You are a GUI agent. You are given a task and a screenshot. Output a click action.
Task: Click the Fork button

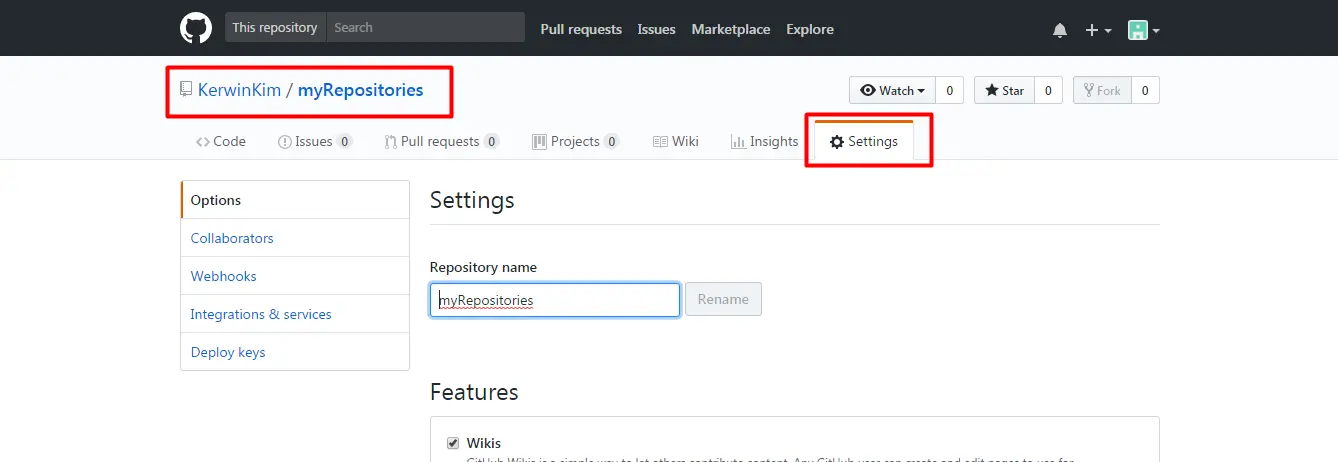pos(1103,90)
